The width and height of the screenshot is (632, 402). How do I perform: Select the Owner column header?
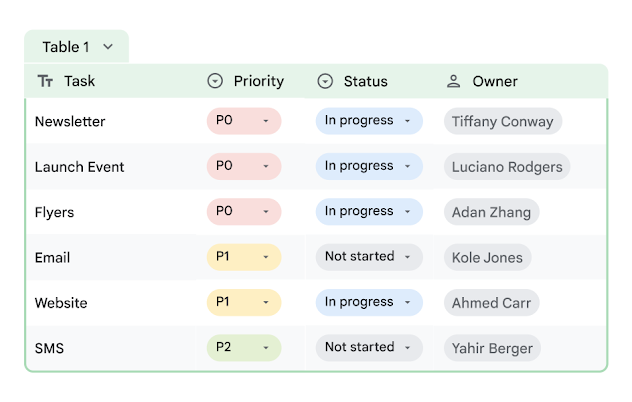[x=495, y=81]
